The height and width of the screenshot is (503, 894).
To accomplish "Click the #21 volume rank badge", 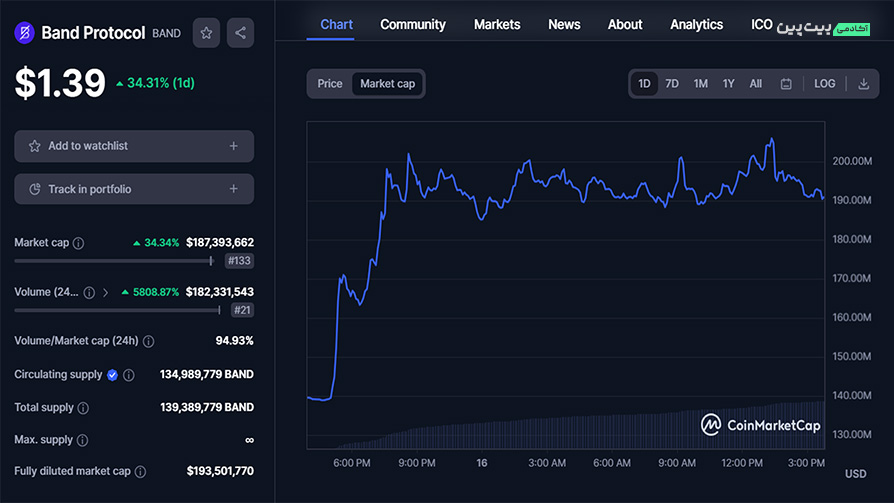I will pyautogui.click(x=242, y=310).
